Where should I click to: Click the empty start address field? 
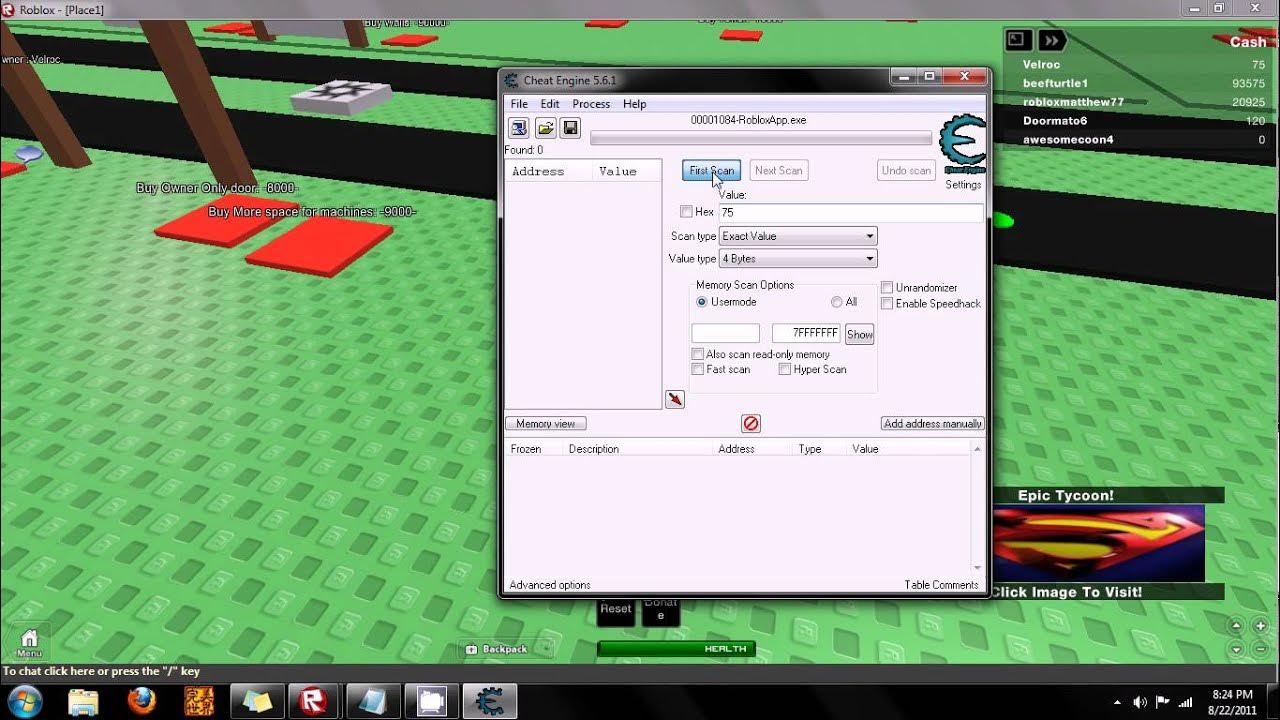tap(726, 333)
